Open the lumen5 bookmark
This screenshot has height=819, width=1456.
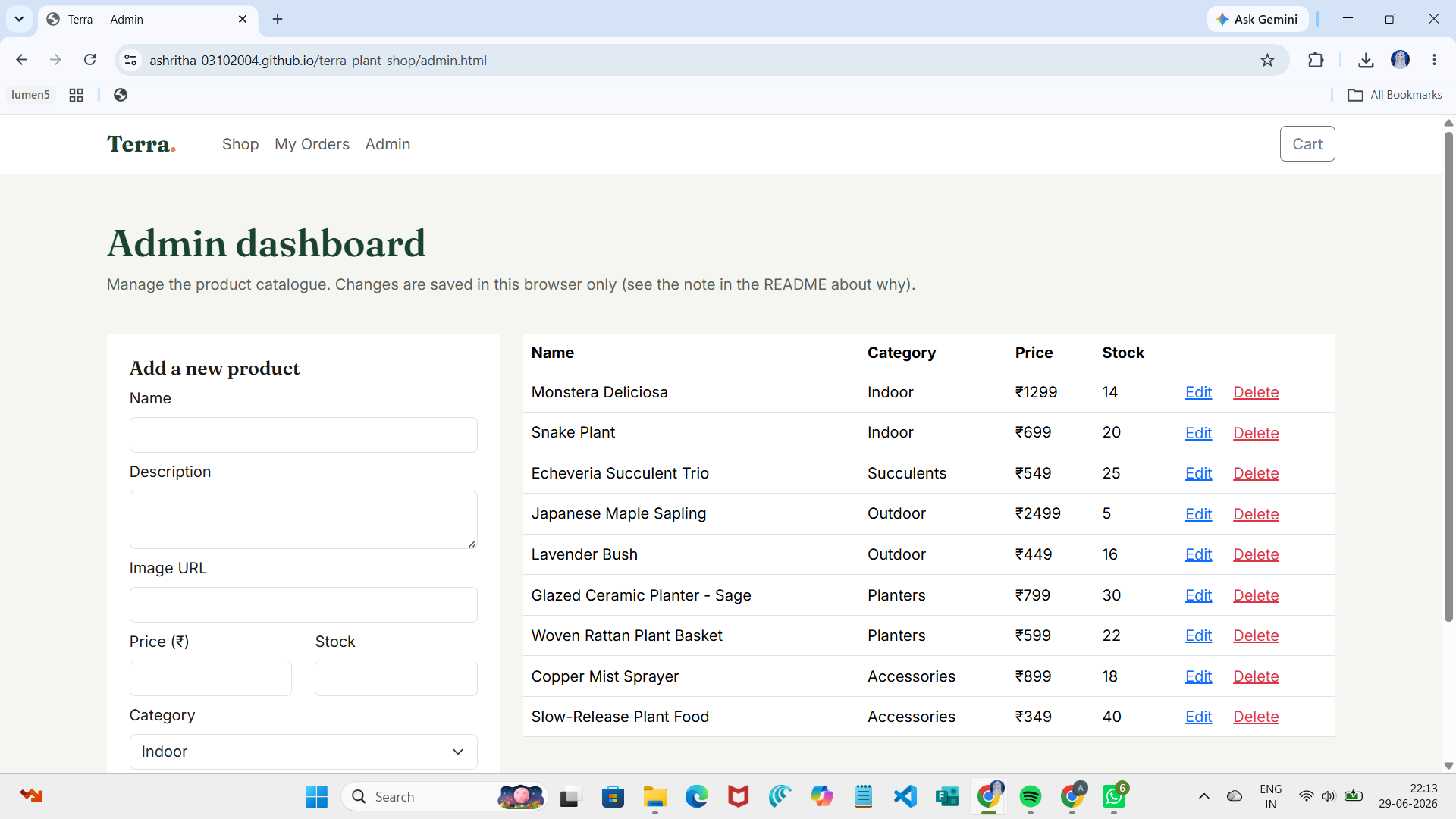pos(30,95)
